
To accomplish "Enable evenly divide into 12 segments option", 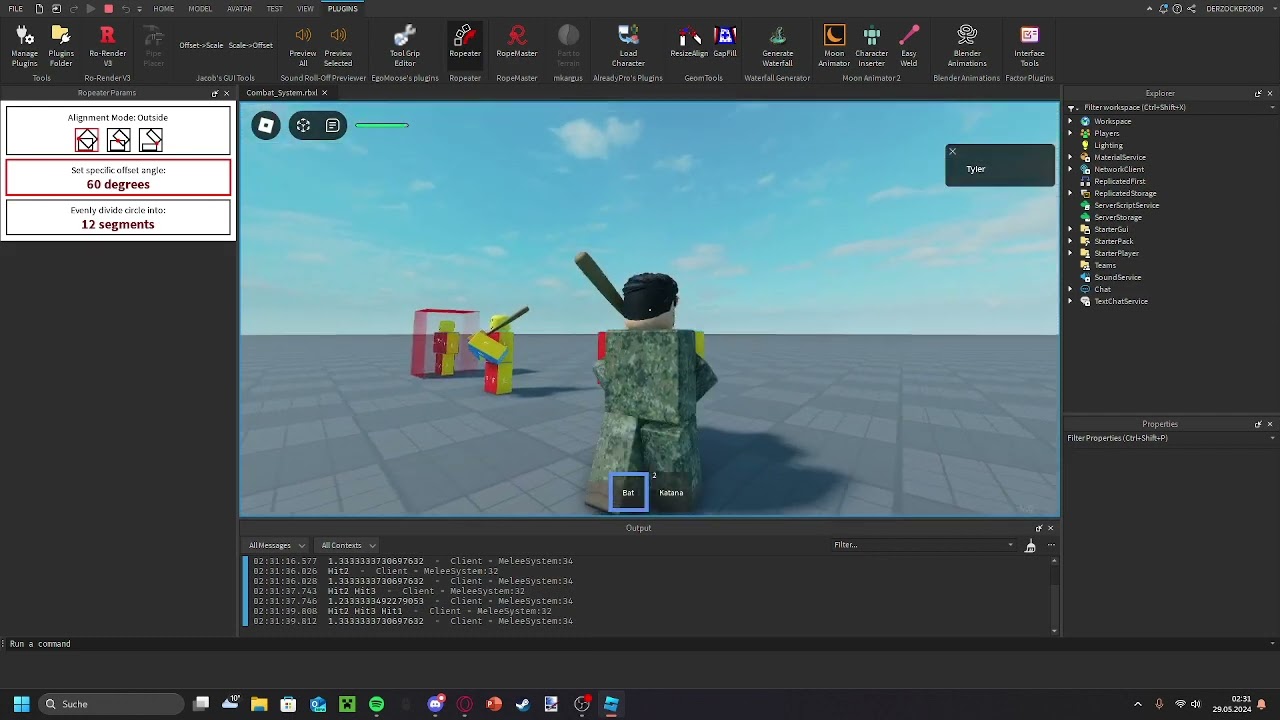I will click(x=118, y=218).
